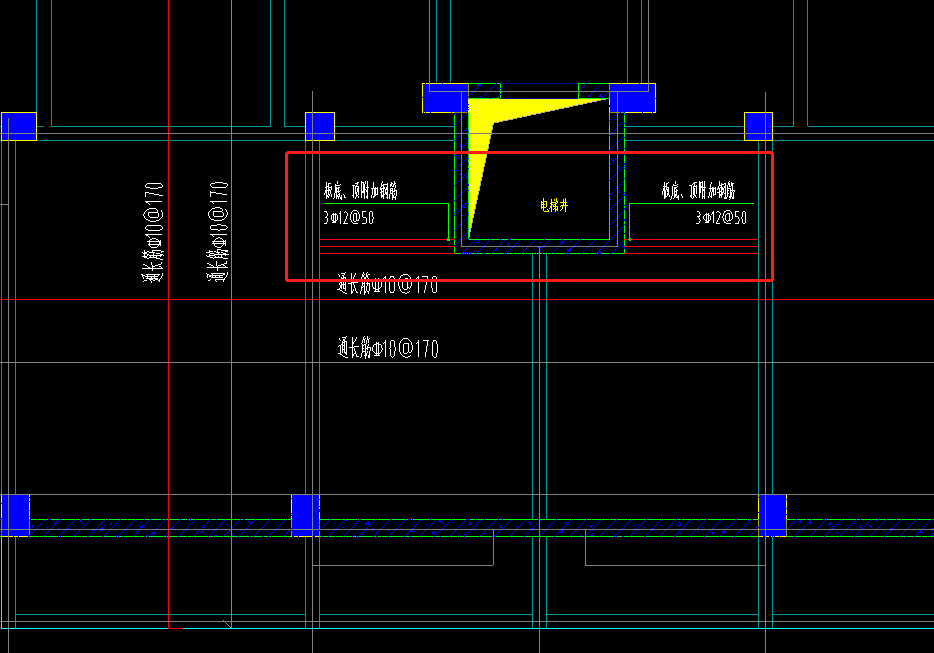Select the yellow 电梯井 elevator shaft label
Viewport: 934px width, 653px height.
tap(554, 206)
